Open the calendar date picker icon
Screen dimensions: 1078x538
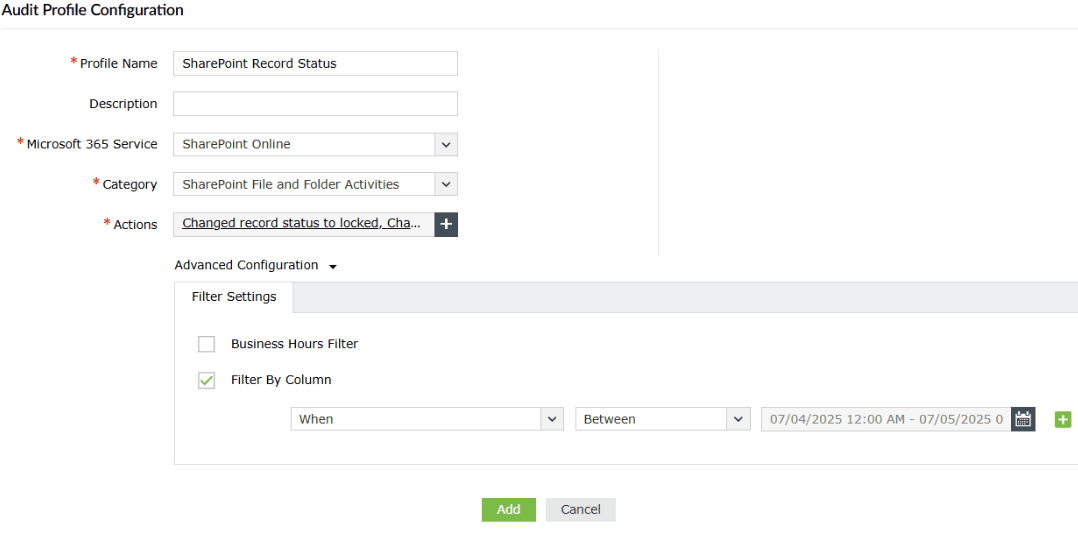click(x=1022, y=419)
